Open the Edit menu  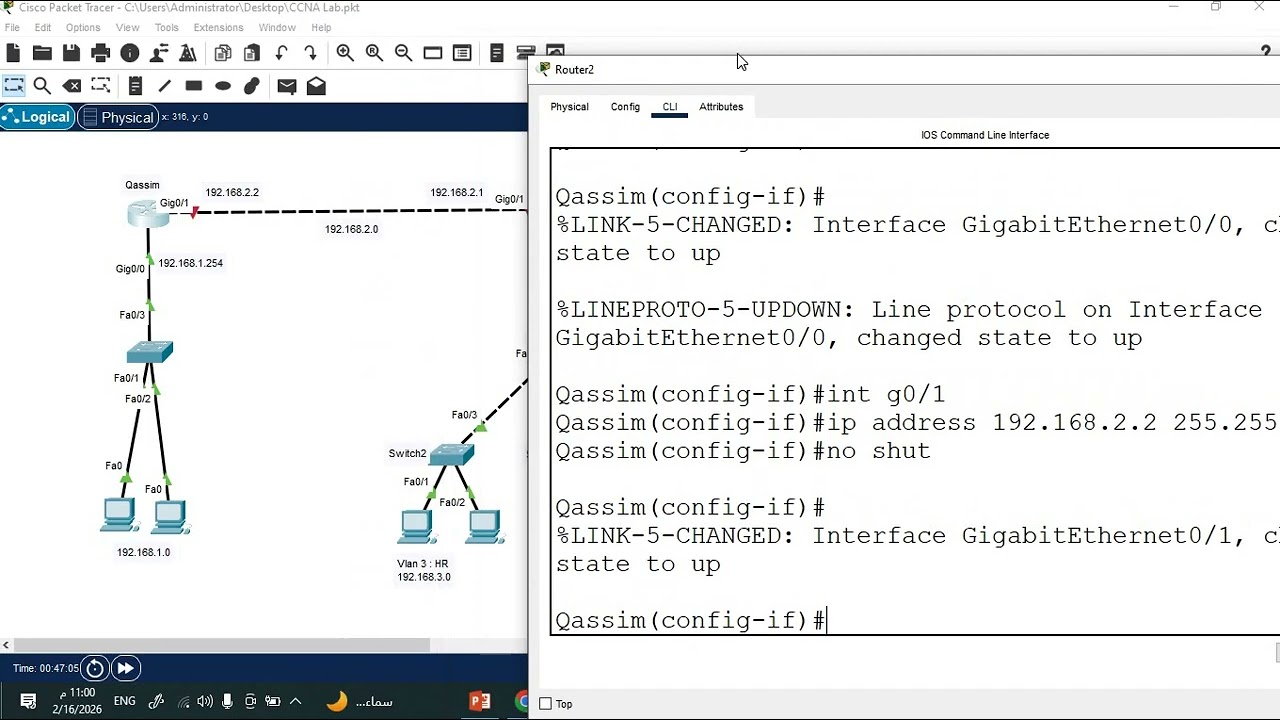click(x=43, y=28)
